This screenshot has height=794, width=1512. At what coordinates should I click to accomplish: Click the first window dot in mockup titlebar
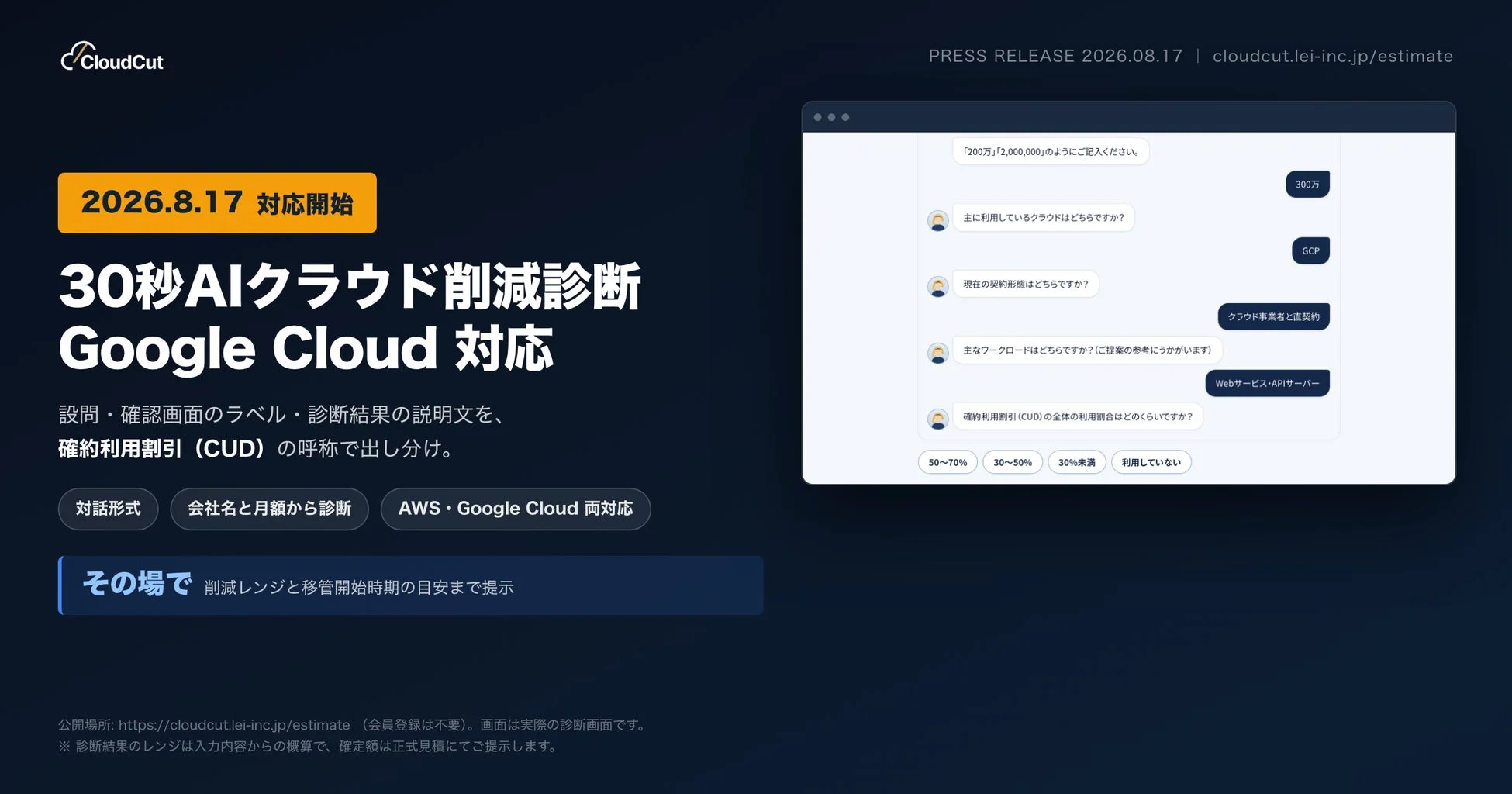pyautogui.click(x=817, y=117)
